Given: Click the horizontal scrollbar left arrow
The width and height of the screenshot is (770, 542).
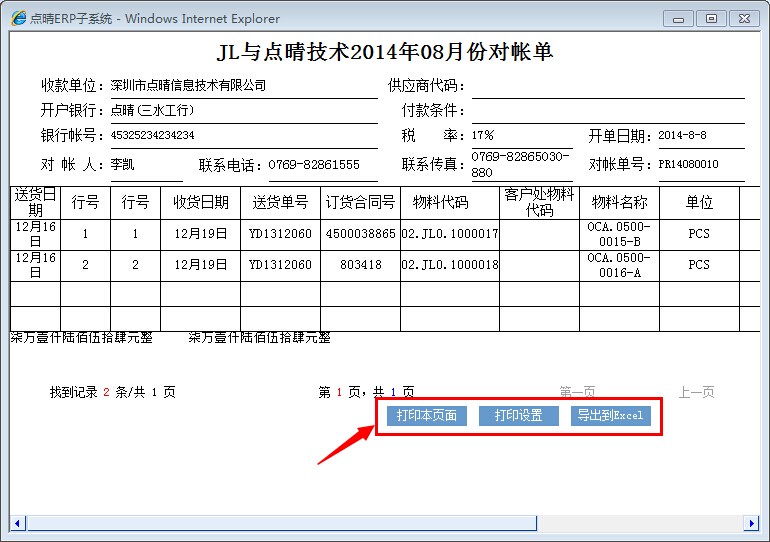Looking at the screenshot, I should (x=17, y=524).
